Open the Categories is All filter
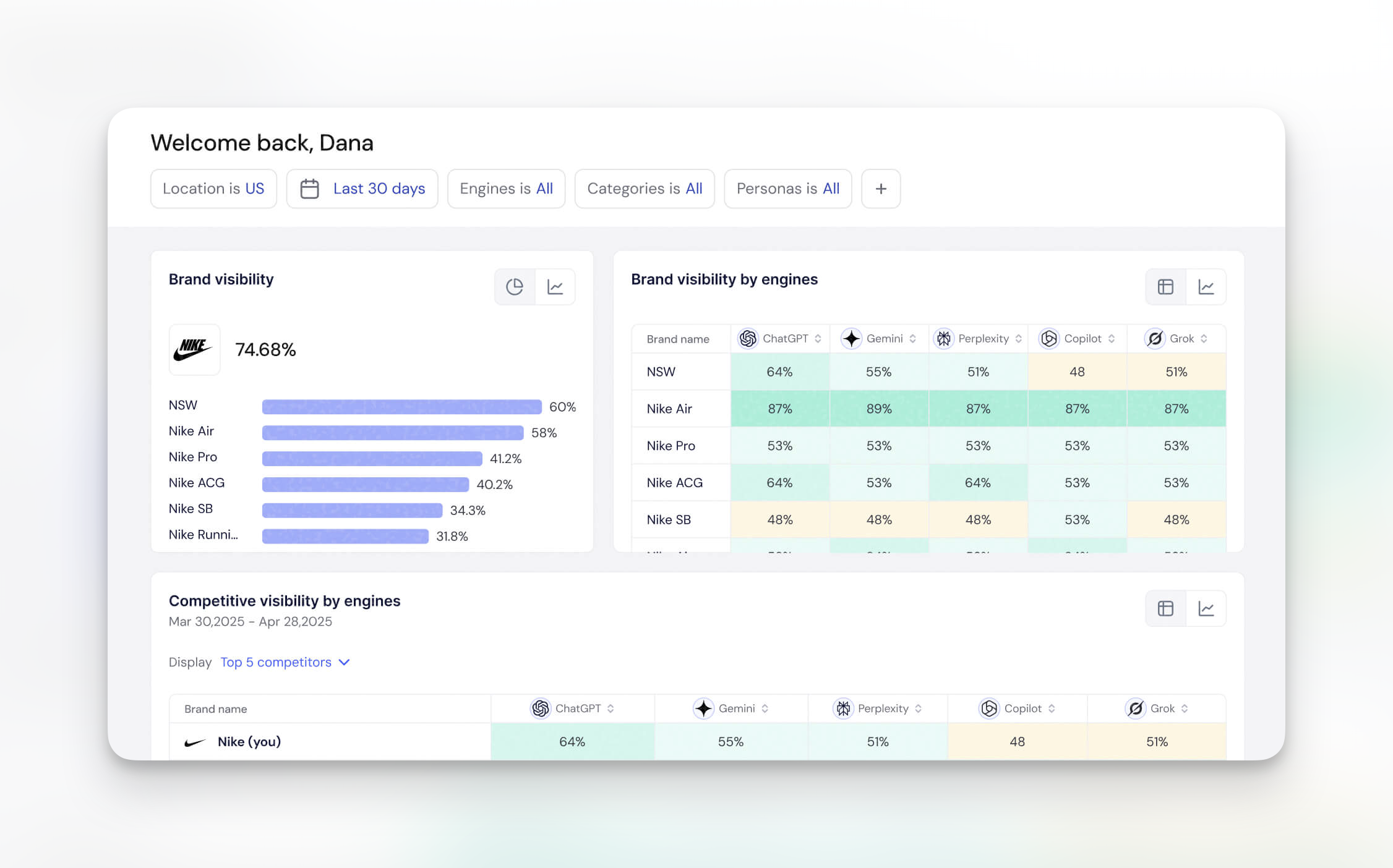 [x=645, y=189]
